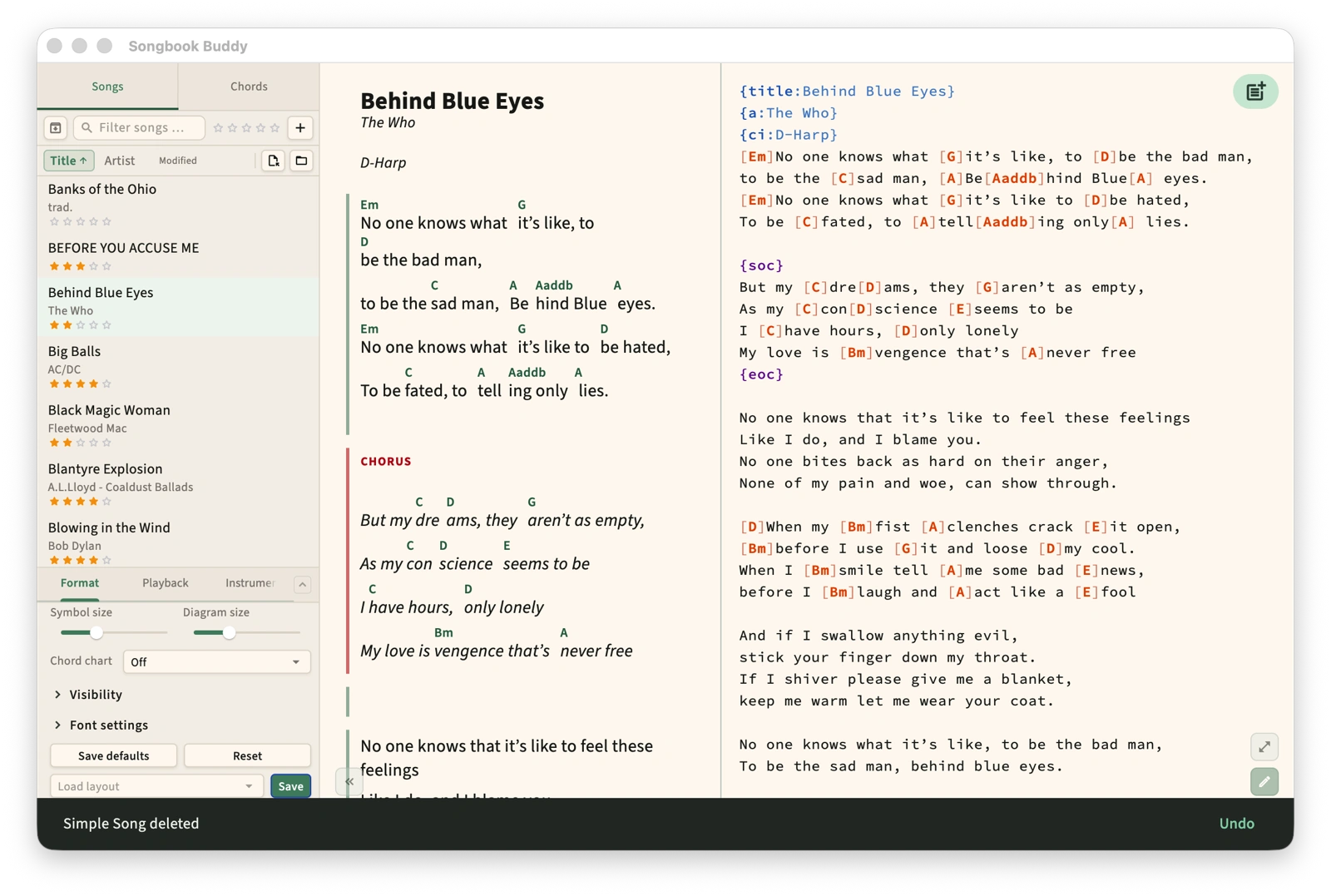Click the green pencil edit icon
Image resolution: width=1331 pixels, height=896 pixels.
pos(1264,782)
